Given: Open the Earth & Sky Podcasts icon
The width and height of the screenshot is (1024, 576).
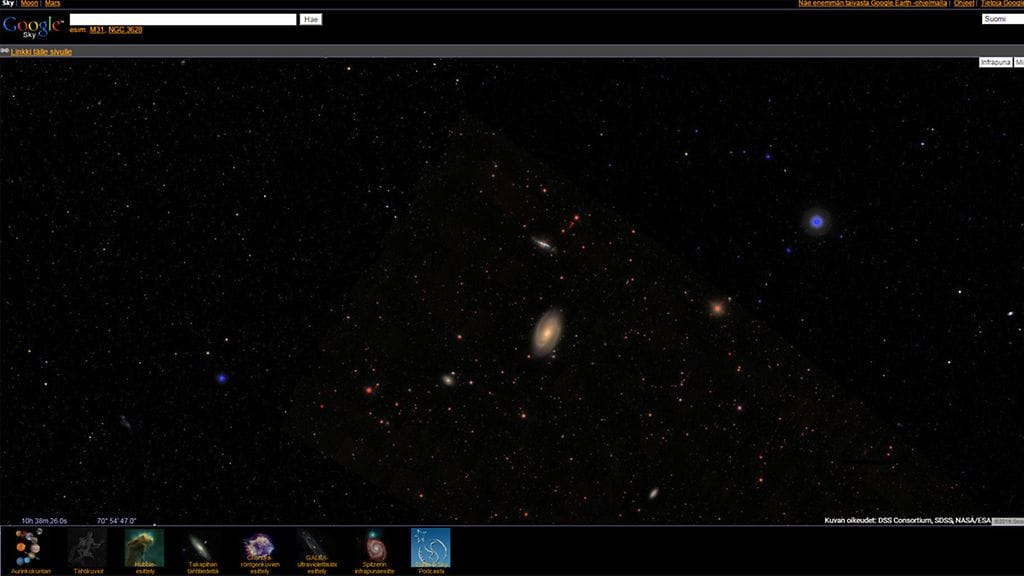Looking at the screenshot, I should [431, 547].
